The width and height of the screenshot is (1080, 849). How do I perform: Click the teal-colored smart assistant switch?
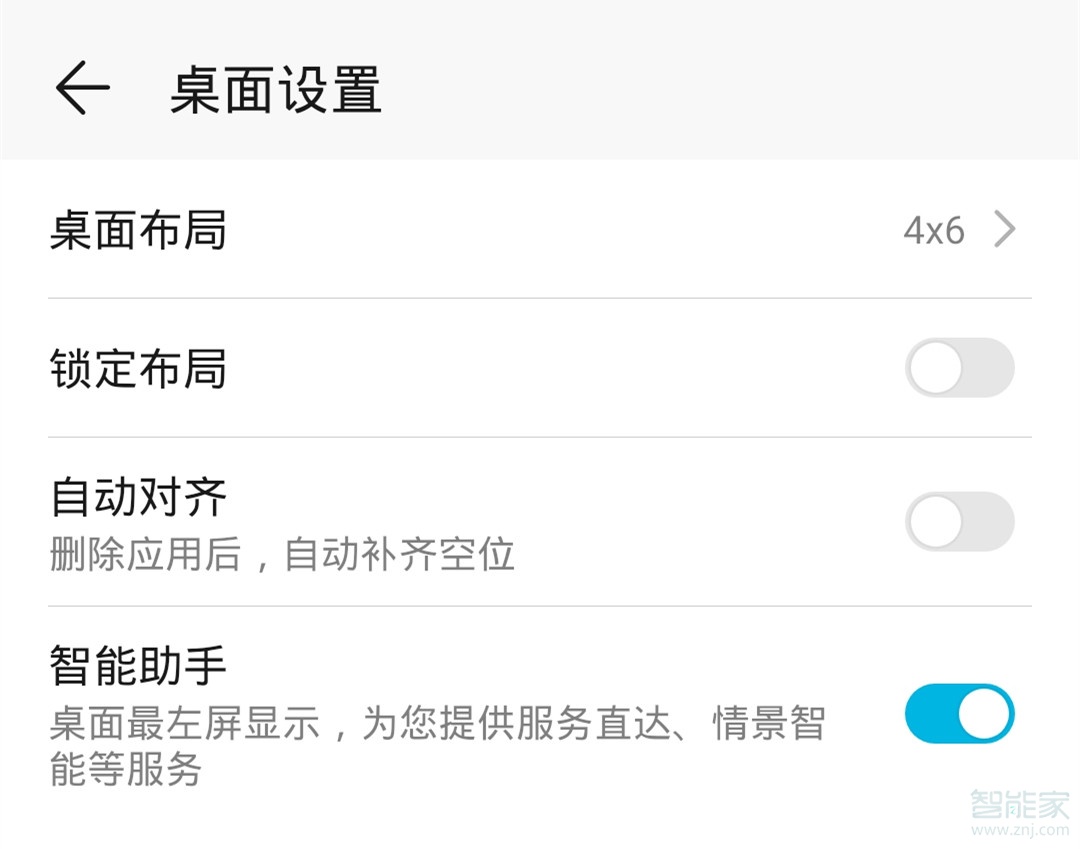coord(960,713)
